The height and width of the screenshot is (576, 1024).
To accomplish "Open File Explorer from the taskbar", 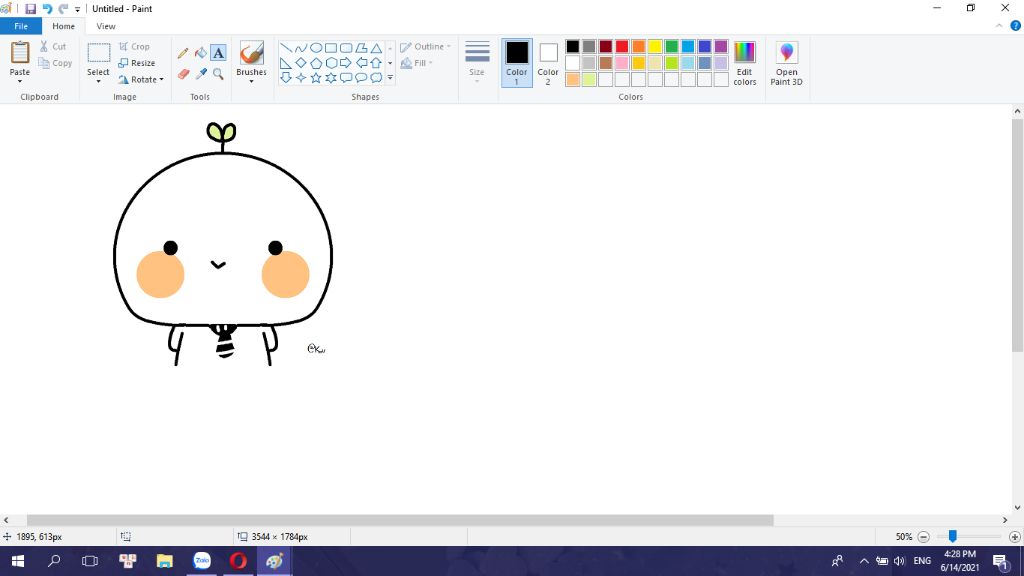I will pos(165,561).
